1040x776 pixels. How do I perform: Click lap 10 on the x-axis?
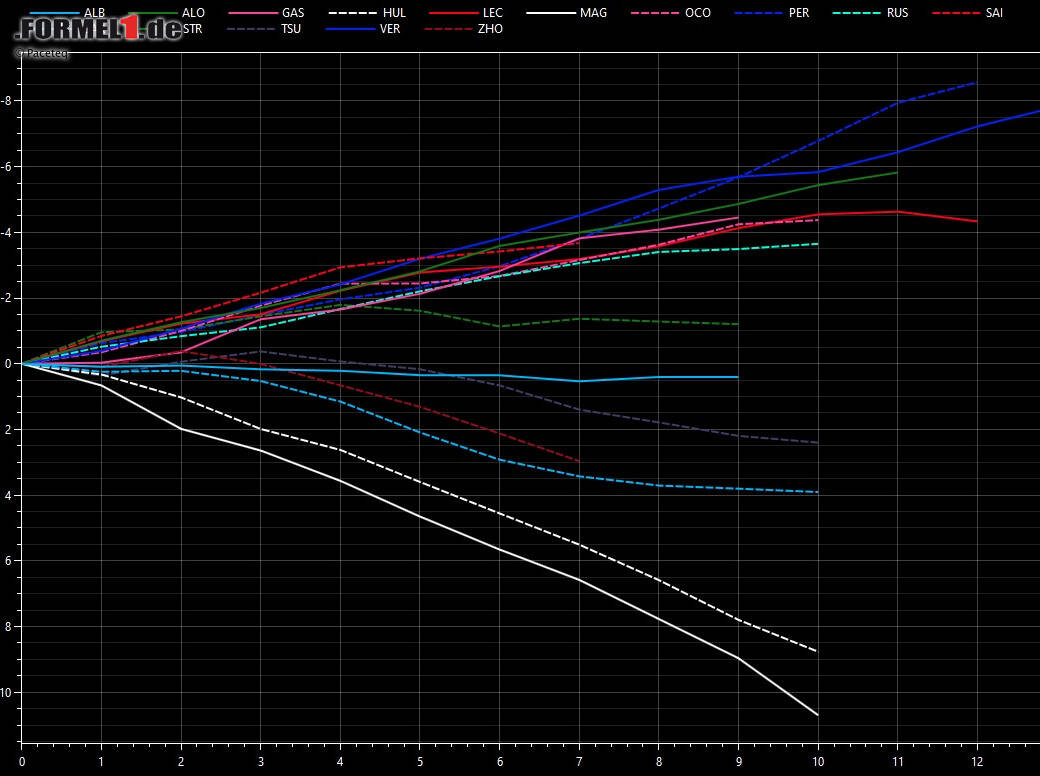[x=818, y=761]
